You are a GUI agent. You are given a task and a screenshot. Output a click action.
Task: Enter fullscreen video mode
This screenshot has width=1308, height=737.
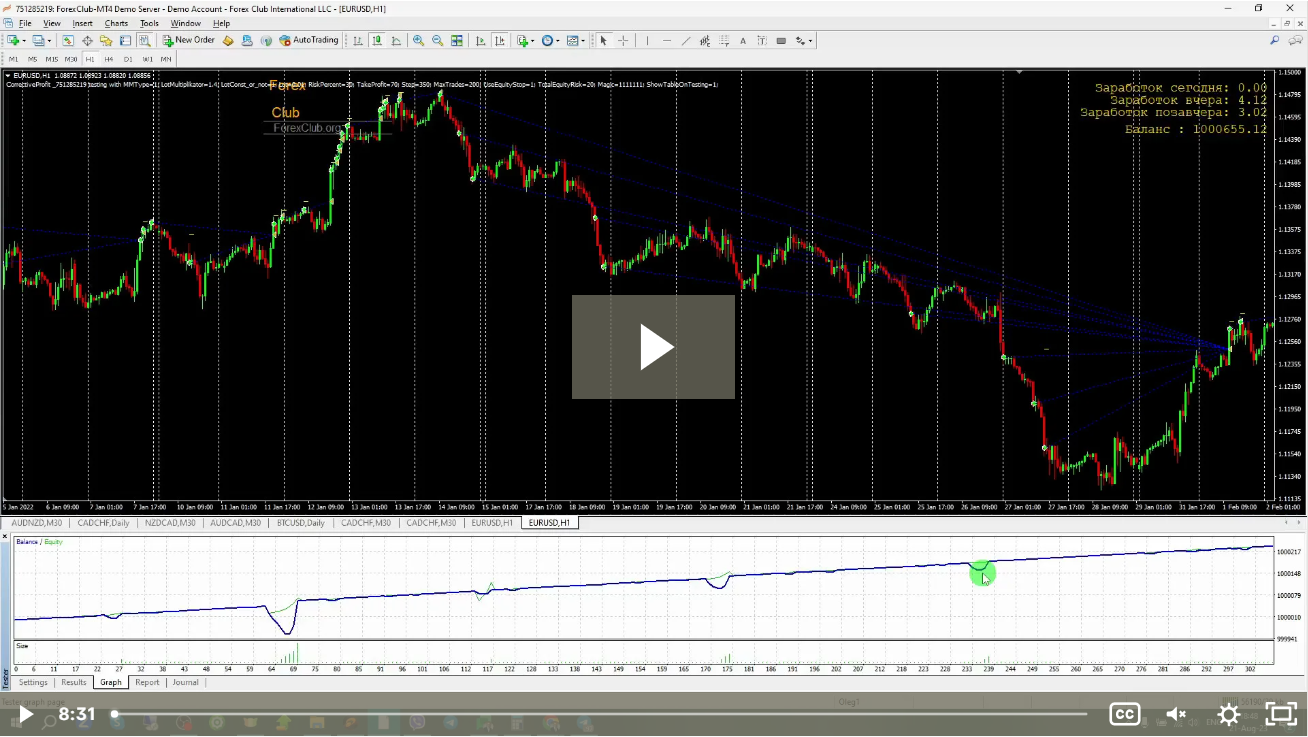click(x=1281, y=714)
